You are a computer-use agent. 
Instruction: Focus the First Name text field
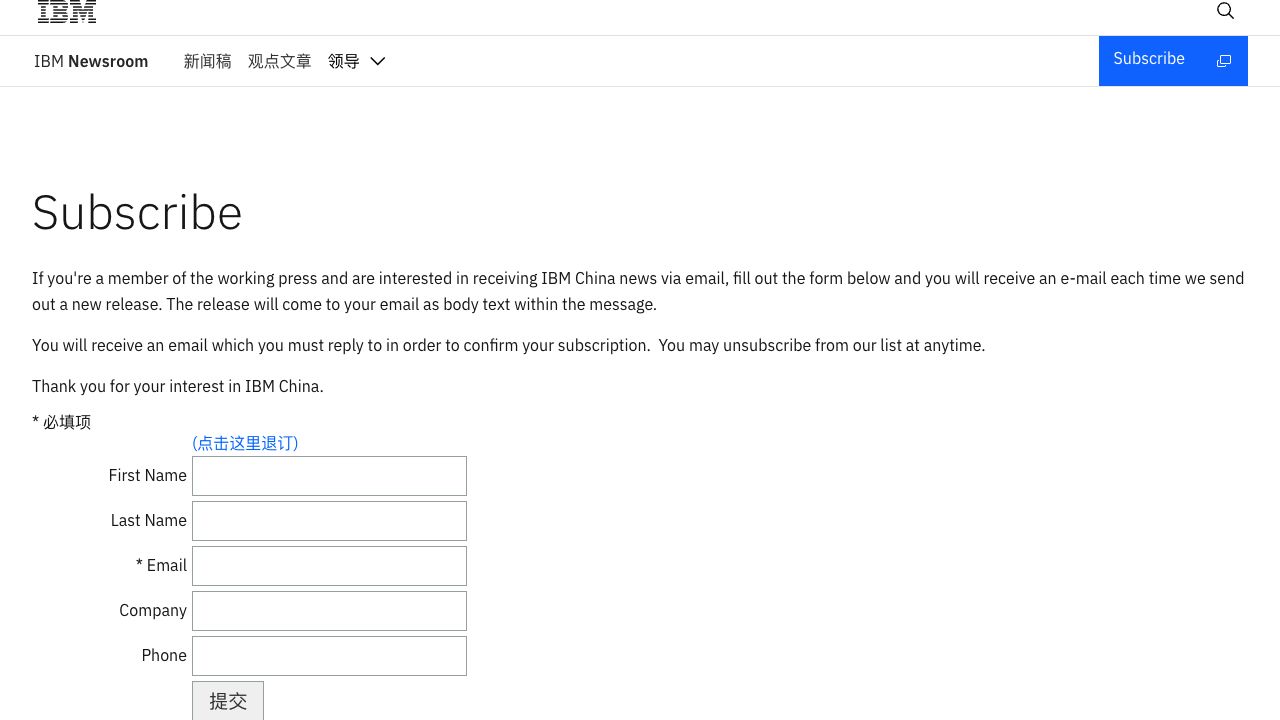329,476
